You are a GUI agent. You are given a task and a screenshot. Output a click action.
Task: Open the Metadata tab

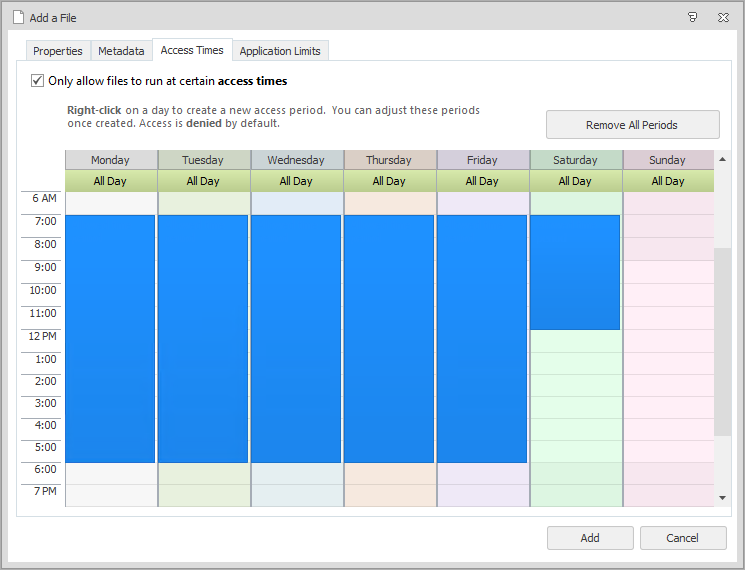coord(121,51)
